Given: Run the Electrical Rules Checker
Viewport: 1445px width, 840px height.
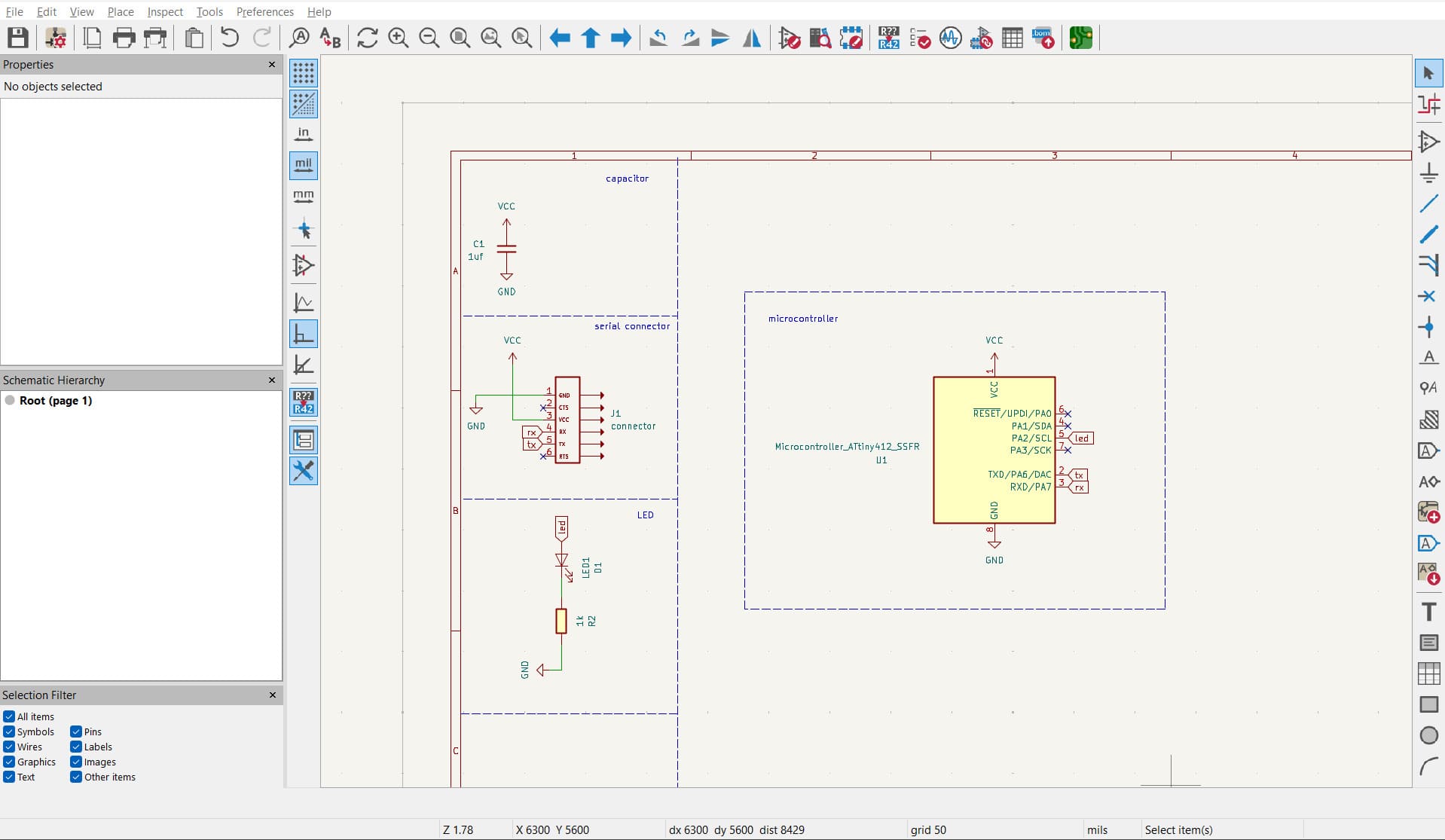Looking at the screenshot, I should point(921,38).
